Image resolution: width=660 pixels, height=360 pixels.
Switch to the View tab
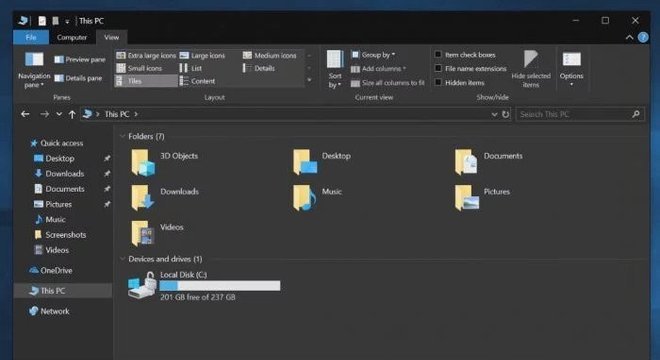(112, 37)
